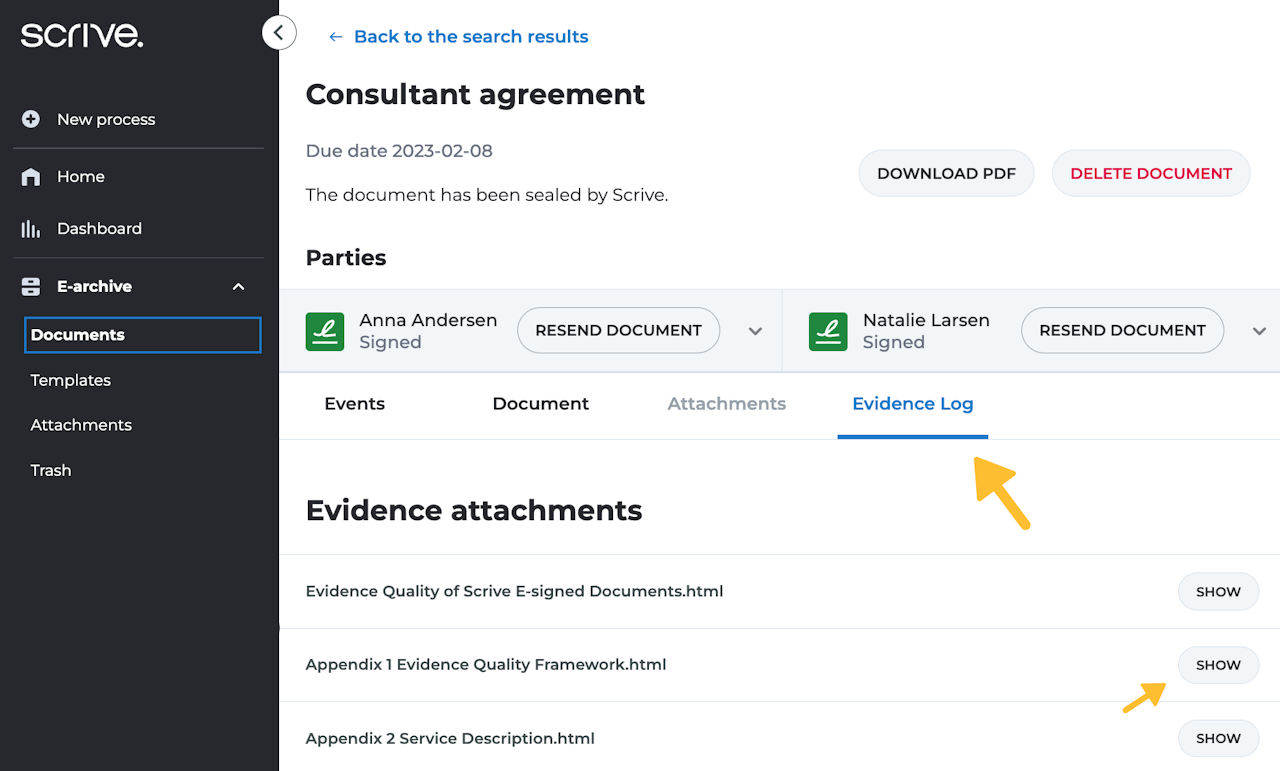1280x771 pixels.
Task: Switch to the Events tab
Action: click(x=354, y=404)
